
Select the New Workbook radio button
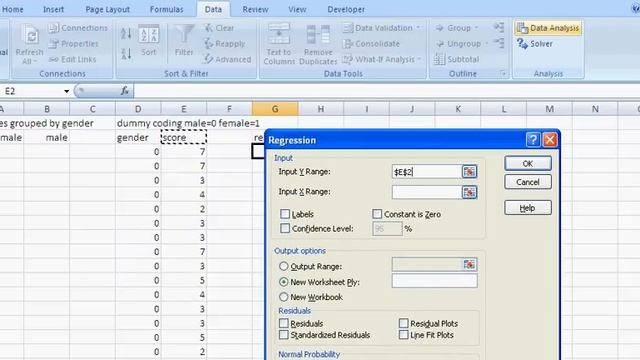pyautogui.click(x=284, y=297)
